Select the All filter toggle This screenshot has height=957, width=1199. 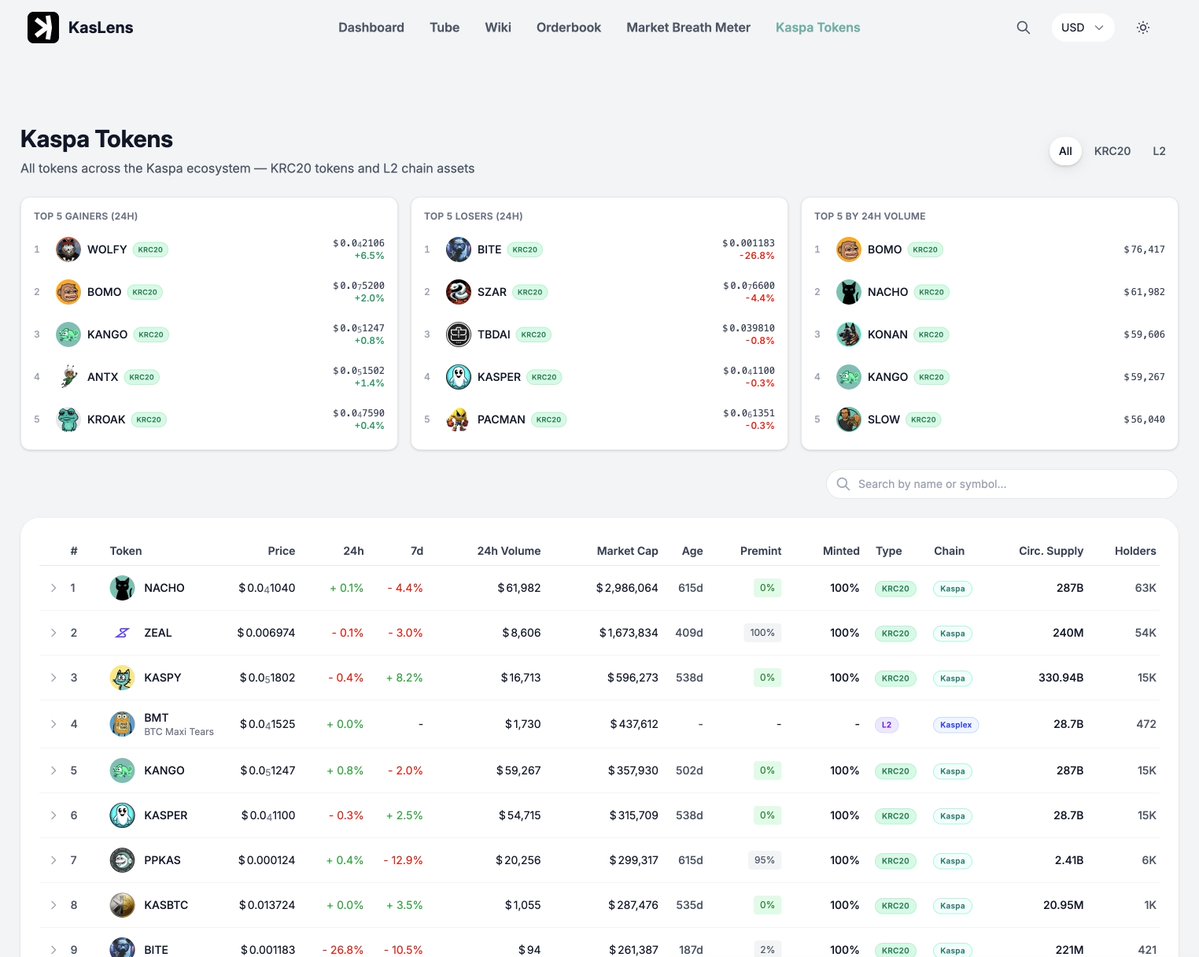coord(1065,151)
